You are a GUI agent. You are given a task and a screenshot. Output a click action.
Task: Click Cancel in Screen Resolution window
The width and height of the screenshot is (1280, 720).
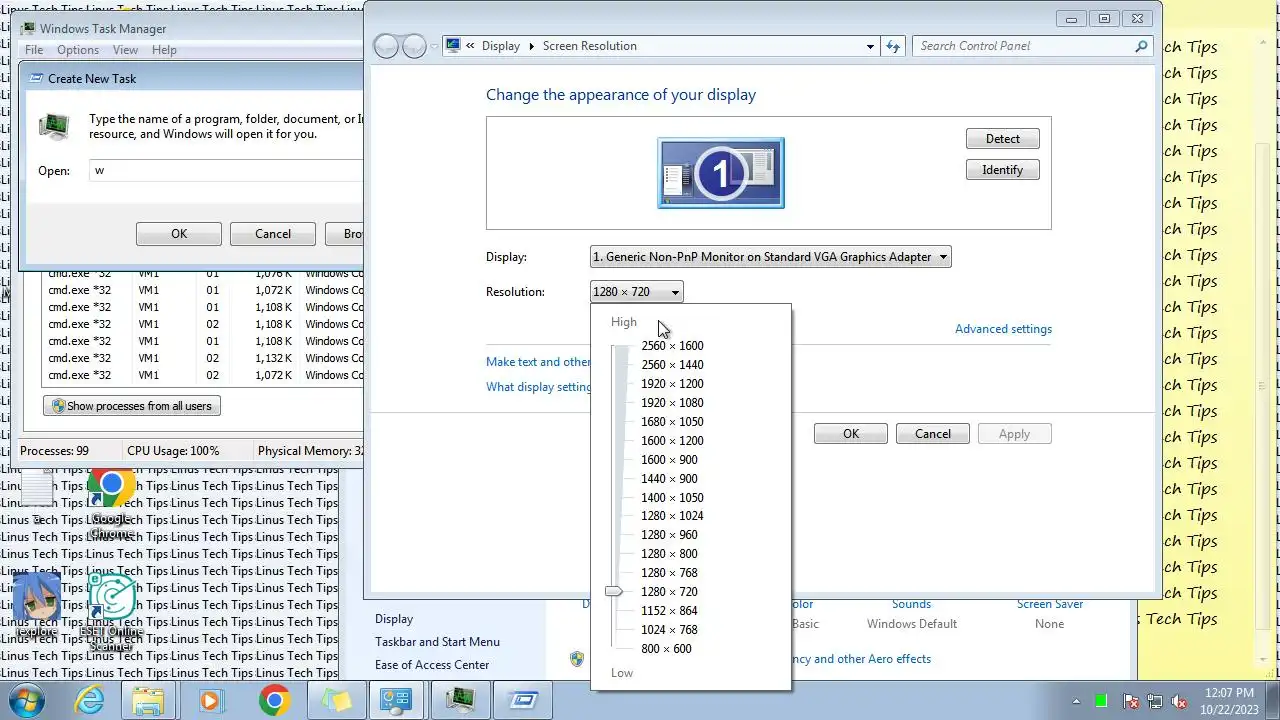click(x=933, y=434)
